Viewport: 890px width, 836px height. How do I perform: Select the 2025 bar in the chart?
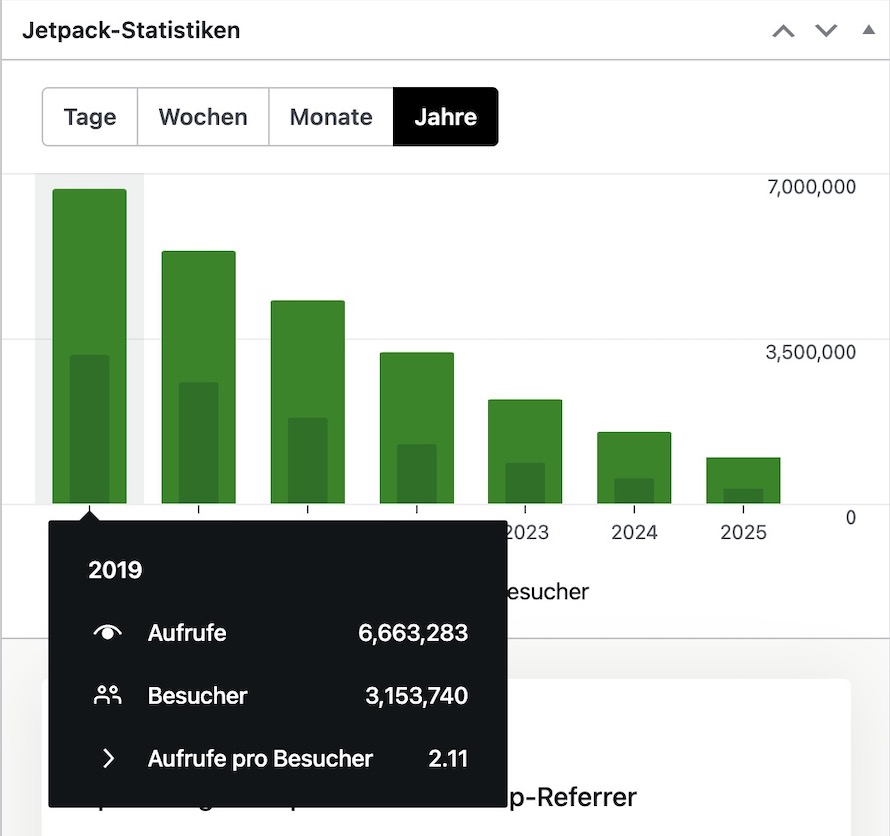(x=743, y=480)
